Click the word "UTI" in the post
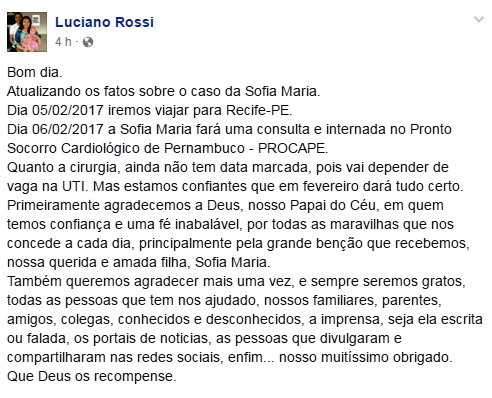The image size is (492, 398). coord(73,186)
